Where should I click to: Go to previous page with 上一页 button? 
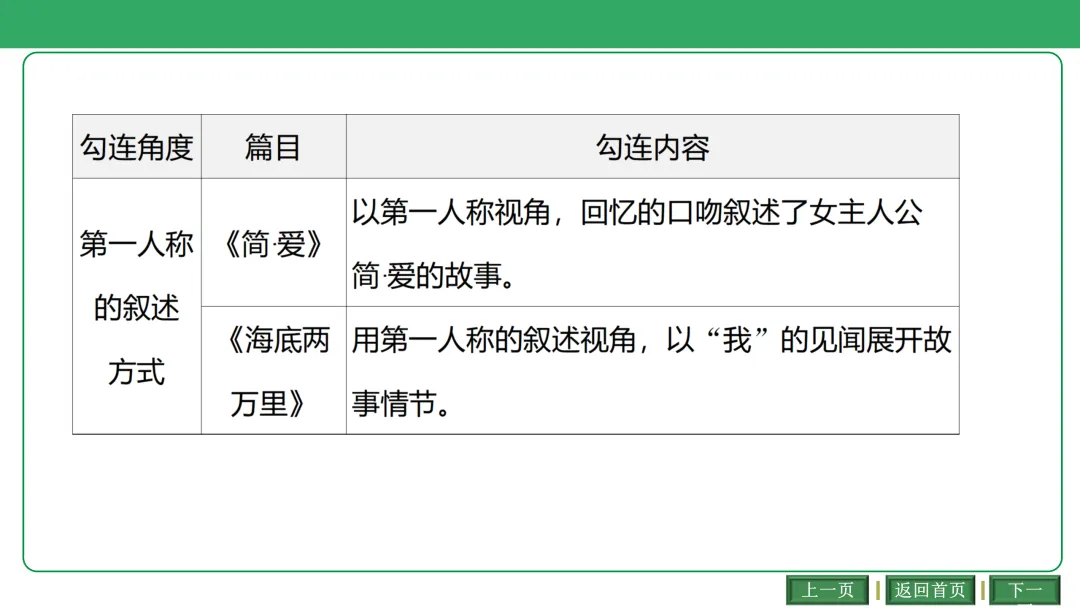coord(827,590)
